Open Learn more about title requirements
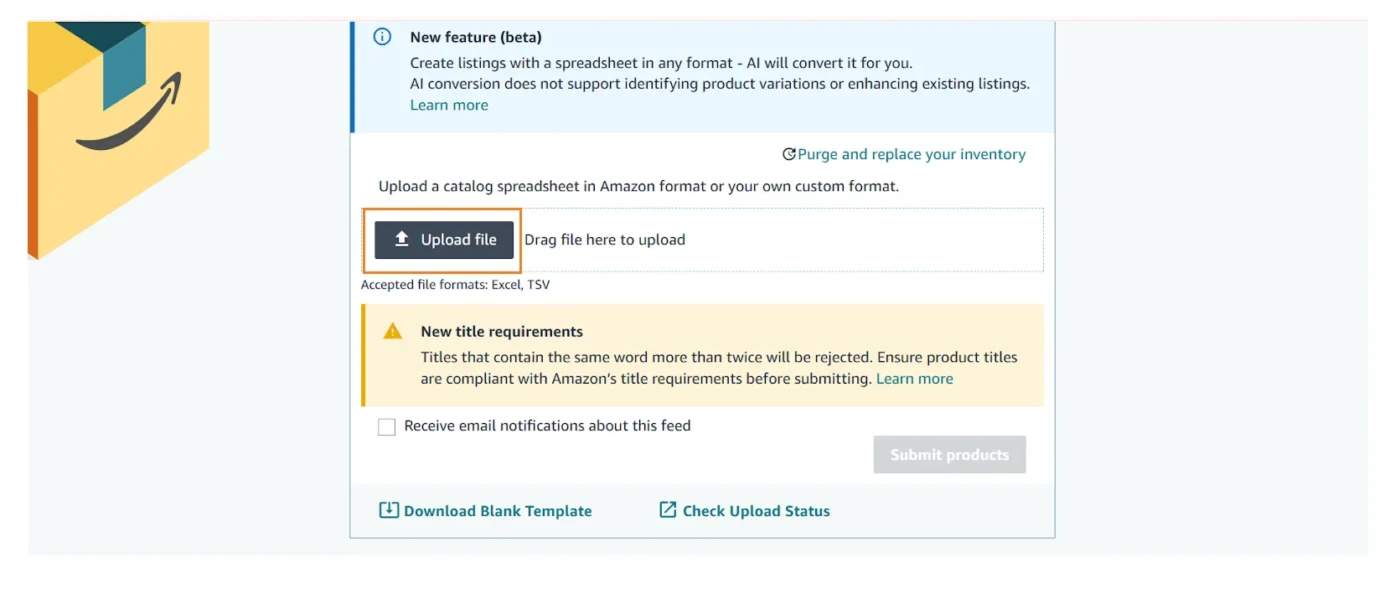 pyautogui.click(x=913, y=378)
